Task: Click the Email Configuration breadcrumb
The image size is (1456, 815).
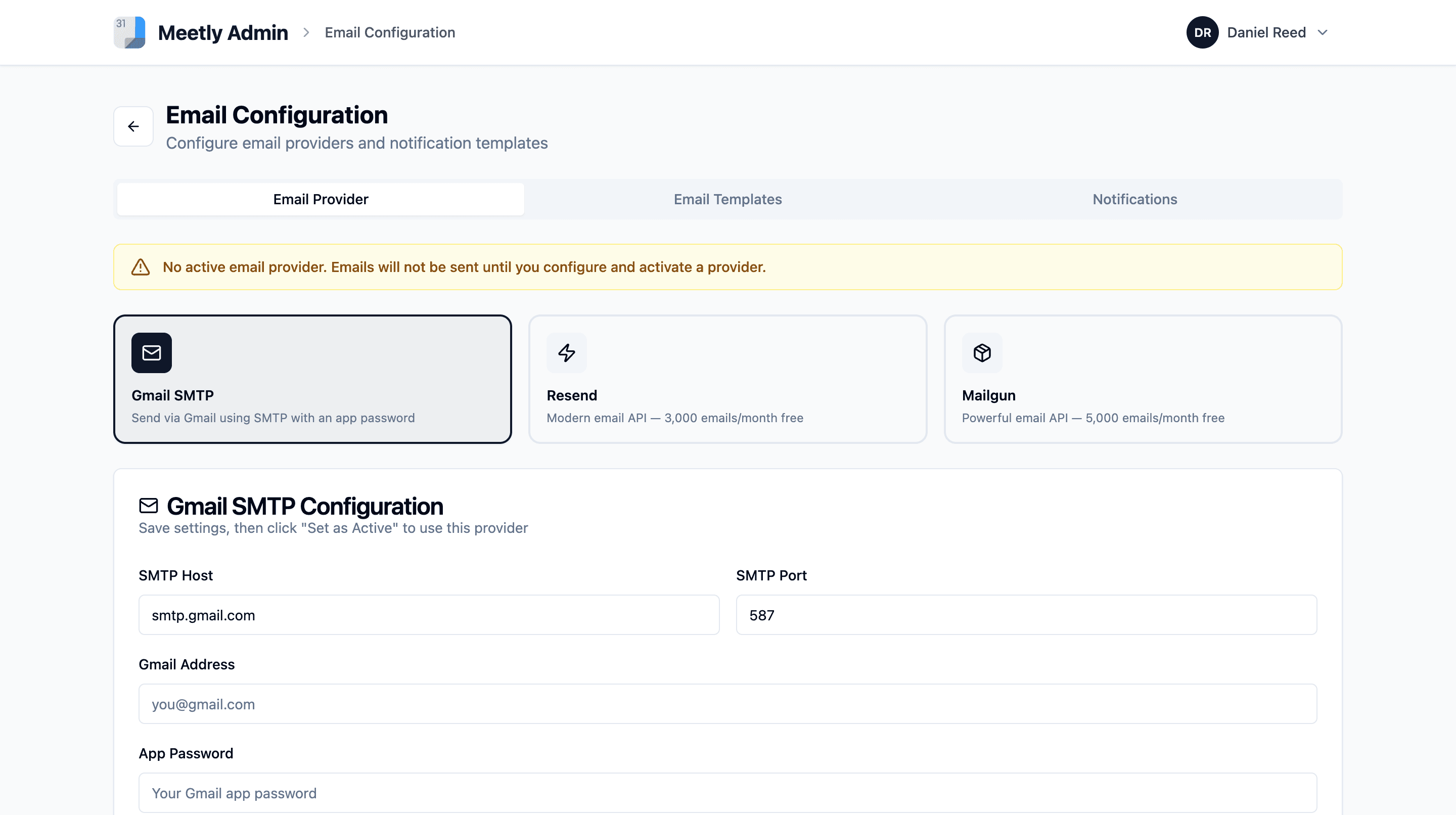Action: (390, 32)
